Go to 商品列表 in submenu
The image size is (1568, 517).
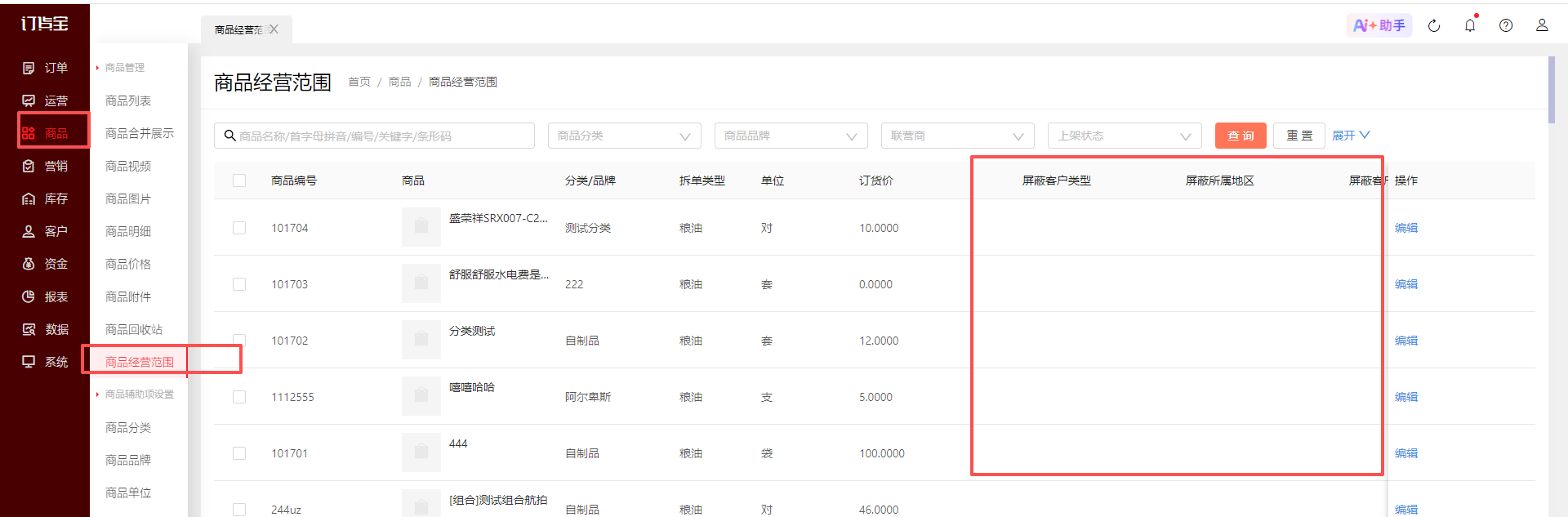tap(128, 100)
